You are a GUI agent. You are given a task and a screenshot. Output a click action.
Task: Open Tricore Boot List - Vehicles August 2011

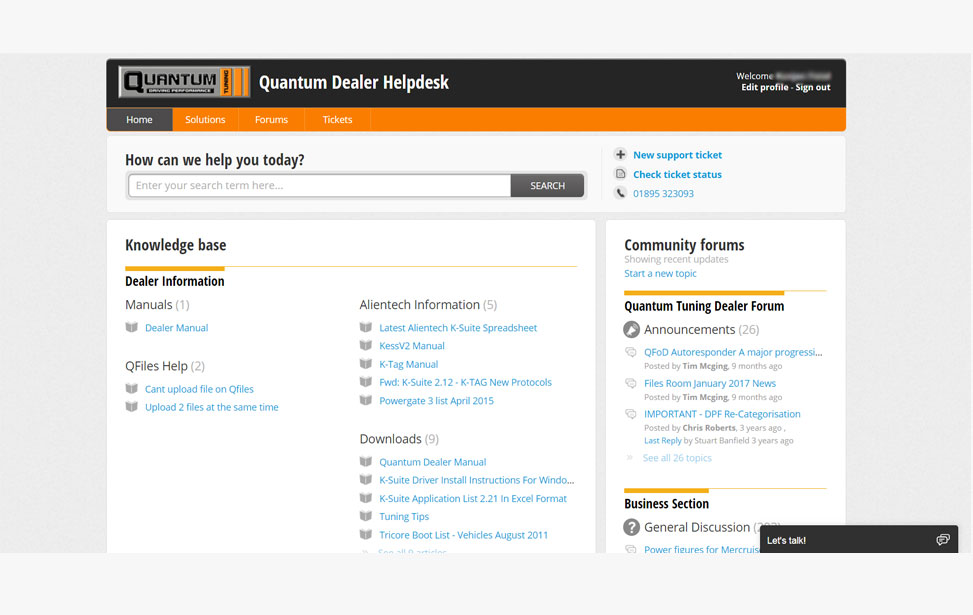(464, 535)
